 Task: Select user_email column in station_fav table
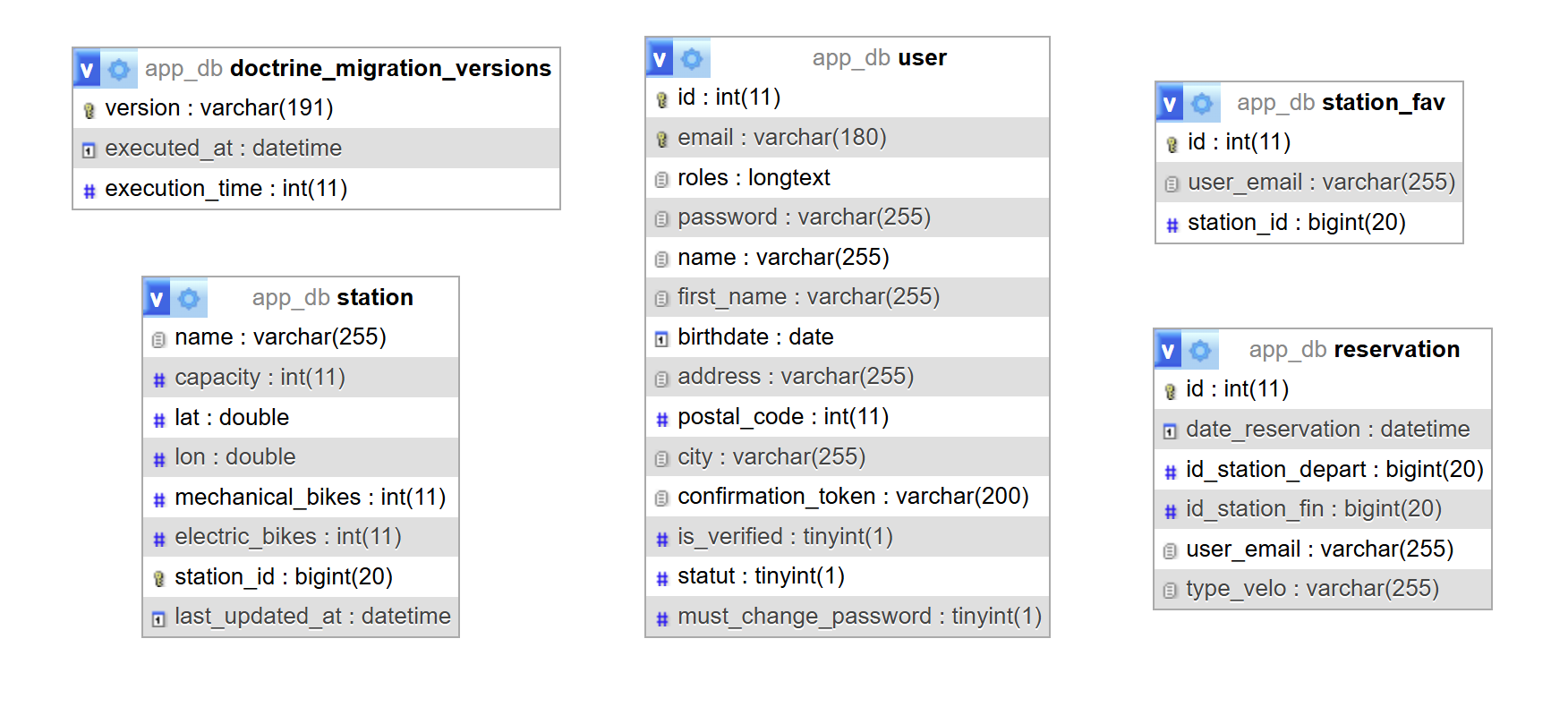tap(1320, 183)
